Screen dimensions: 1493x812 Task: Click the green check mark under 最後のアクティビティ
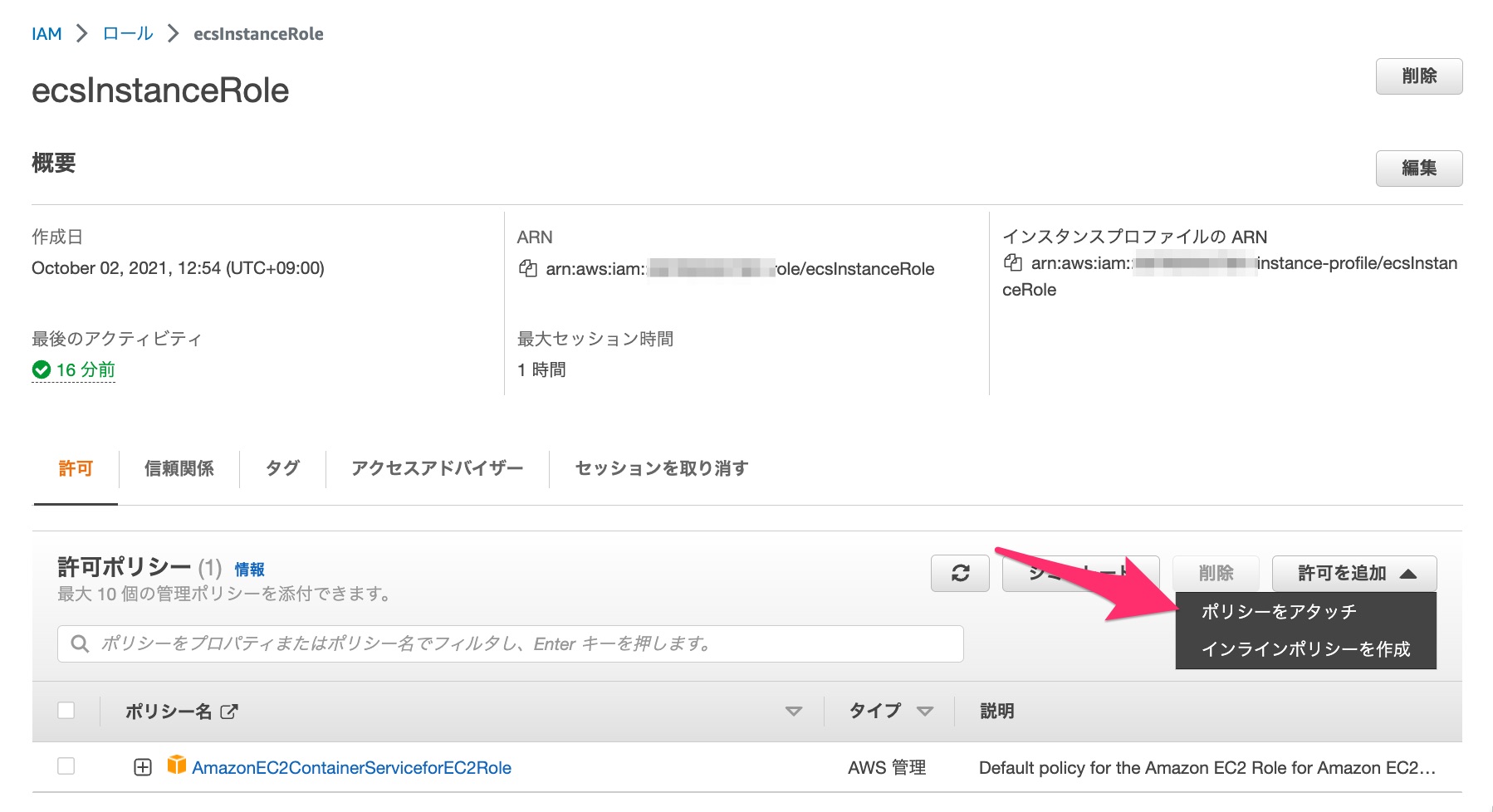coord(42,370)
